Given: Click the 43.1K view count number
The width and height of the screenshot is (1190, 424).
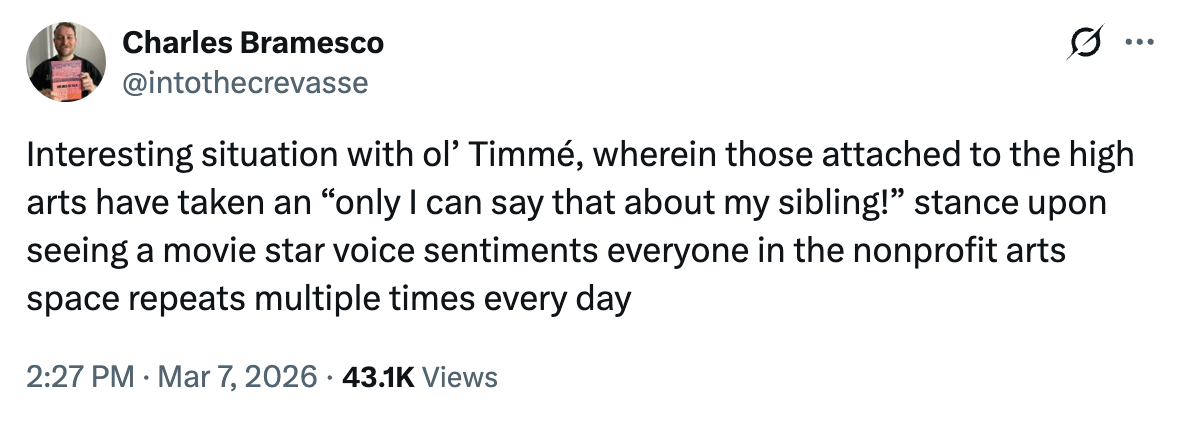Looking at the screenshot, I should (x=378, y=377).
